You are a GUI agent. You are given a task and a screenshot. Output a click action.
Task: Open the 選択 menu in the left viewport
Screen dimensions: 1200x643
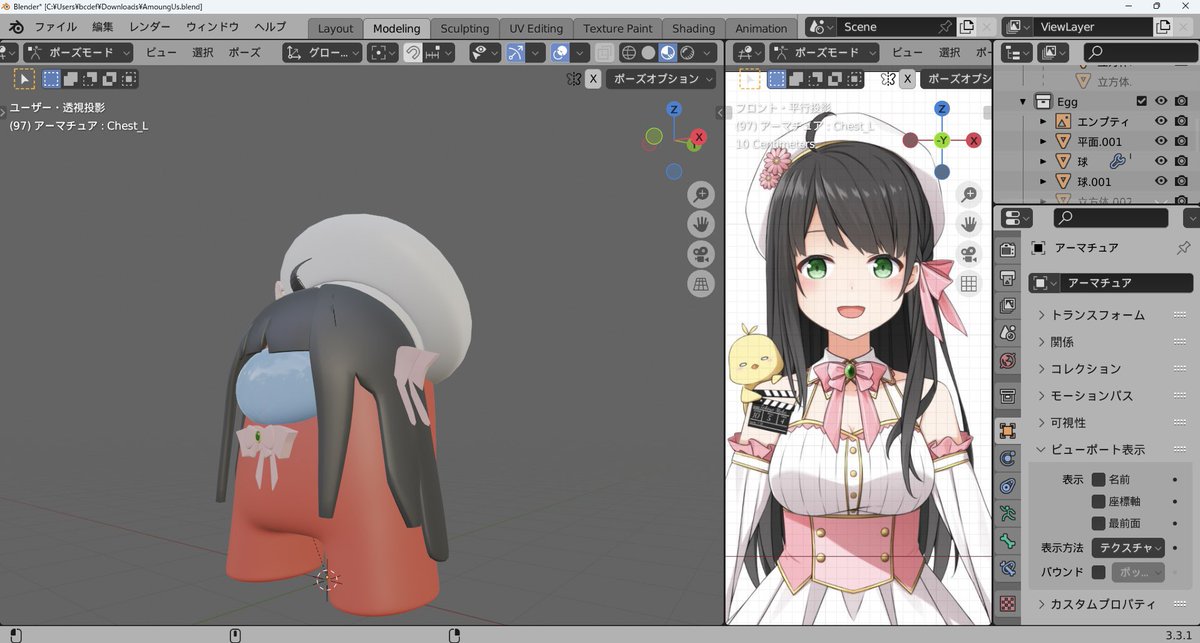point(203,53)
